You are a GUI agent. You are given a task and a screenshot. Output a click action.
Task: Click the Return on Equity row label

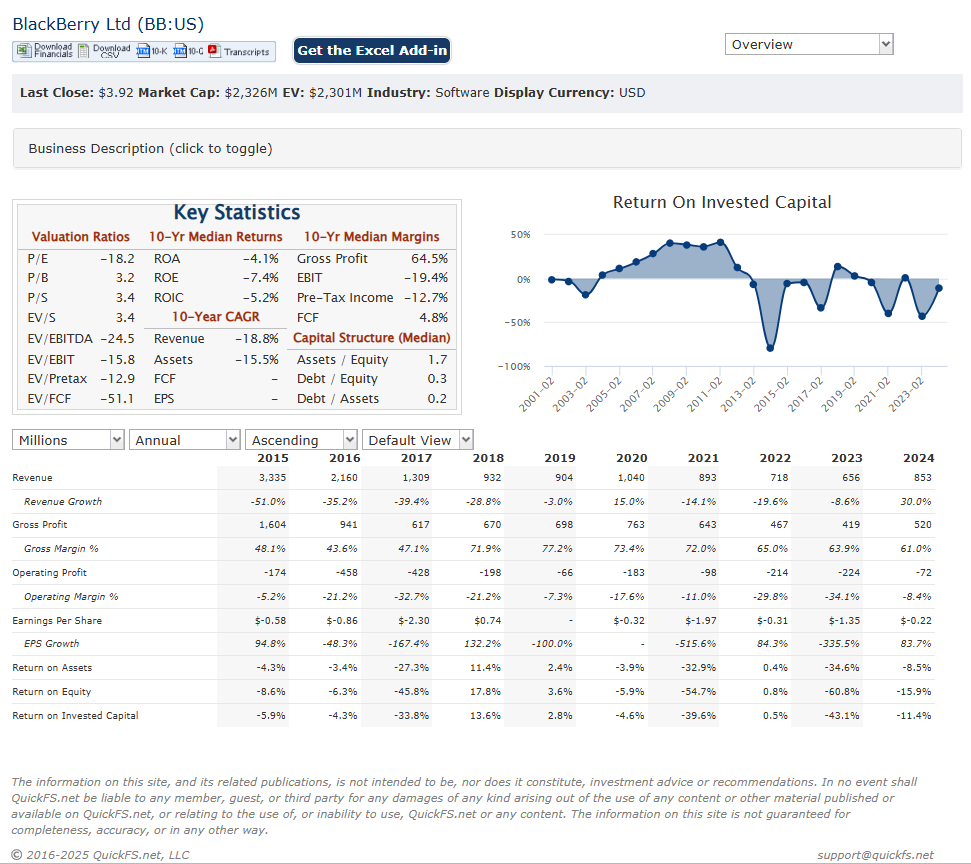51,692
